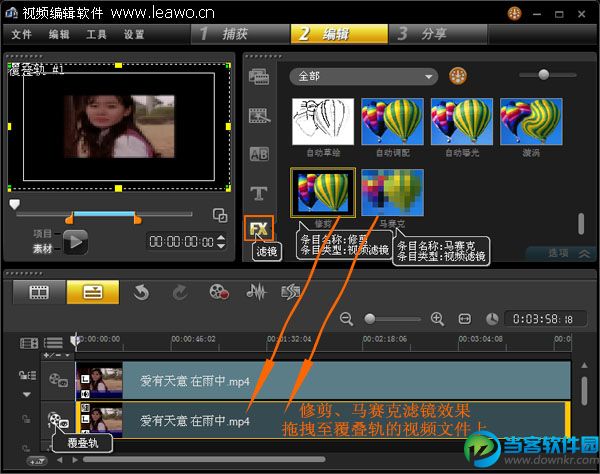Viewport: 600px width, 474px height.
Task: Open the 文件 menu
Action: 22,34
